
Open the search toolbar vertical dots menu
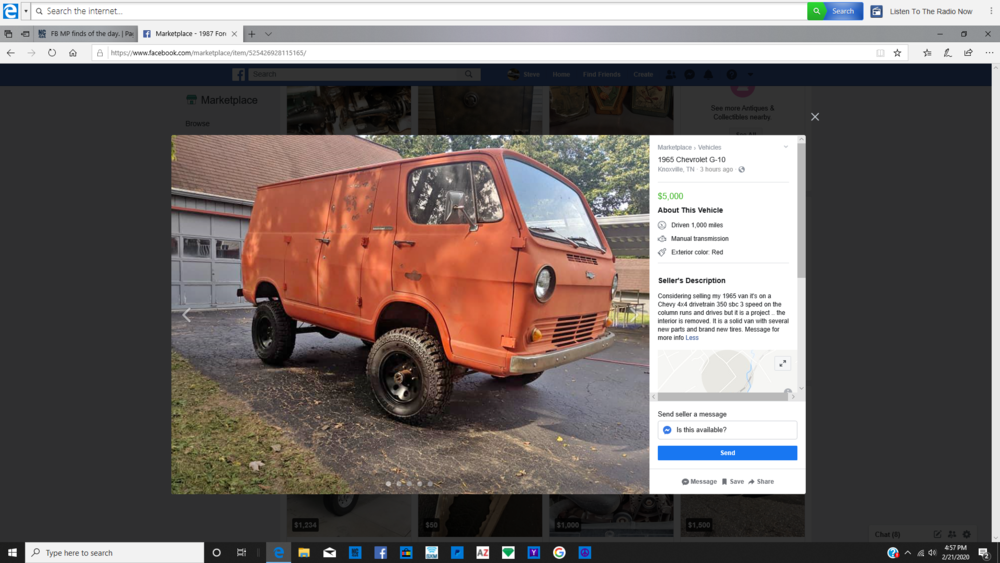tap(991, 11)
